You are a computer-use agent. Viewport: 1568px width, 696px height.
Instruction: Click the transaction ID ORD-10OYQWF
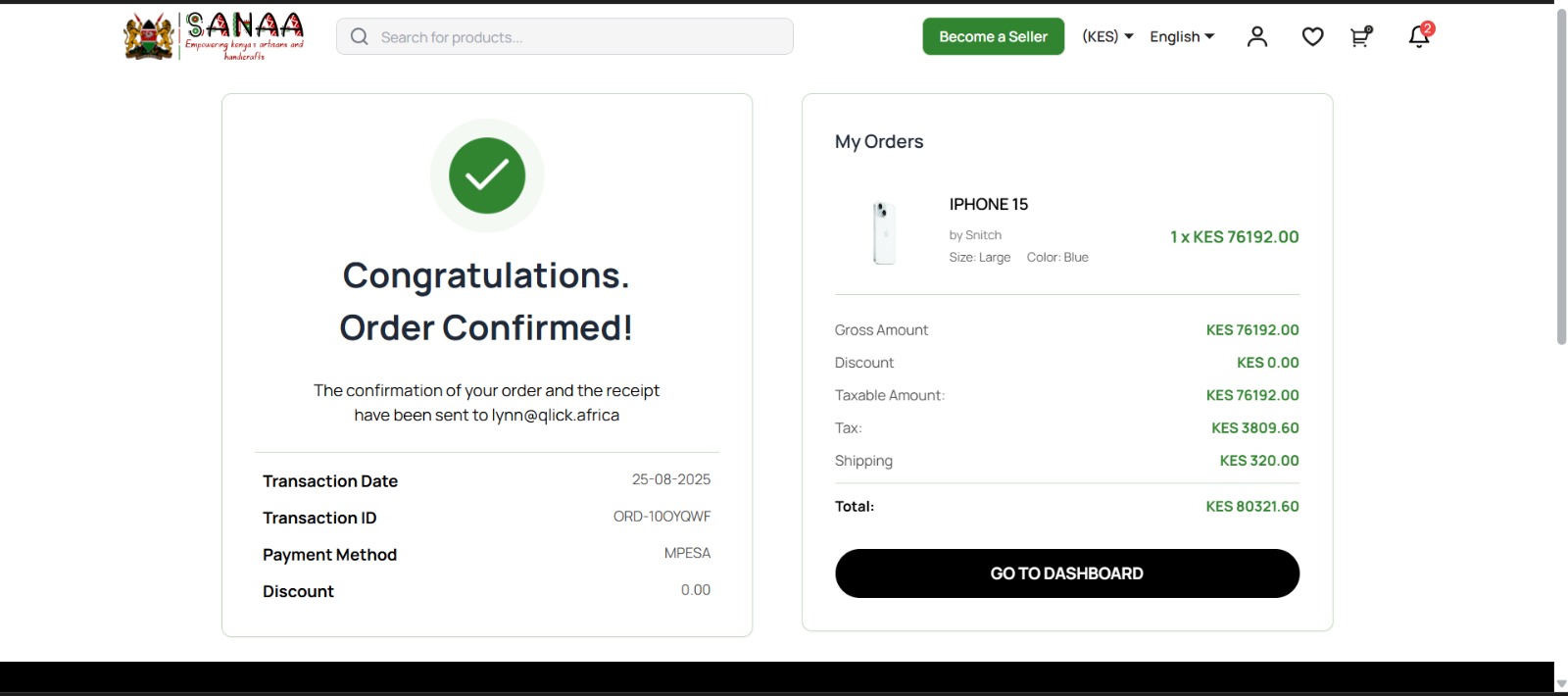(661, 517)
